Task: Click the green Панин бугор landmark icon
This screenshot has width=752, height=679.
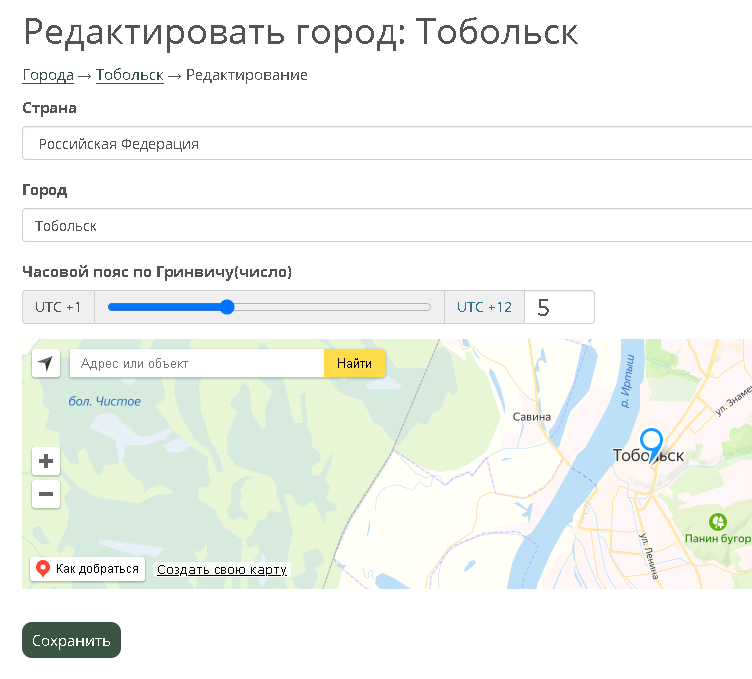Action: [x=717, y=522]
